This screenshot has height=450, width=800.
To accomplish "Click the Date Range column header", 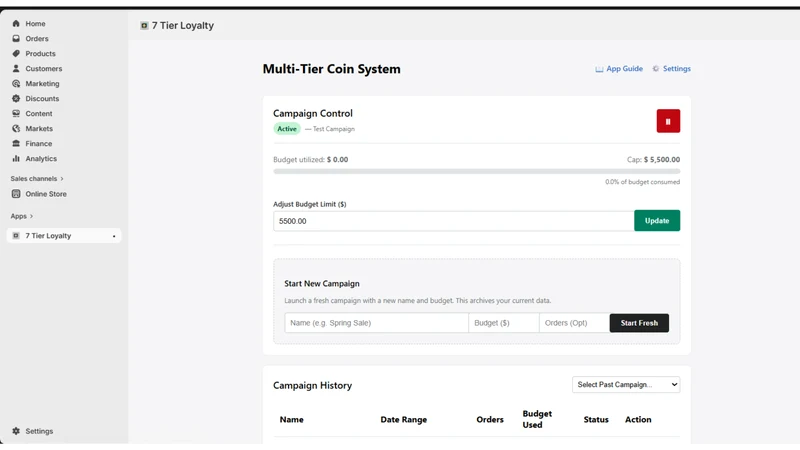I will click(x=404, y=419).
